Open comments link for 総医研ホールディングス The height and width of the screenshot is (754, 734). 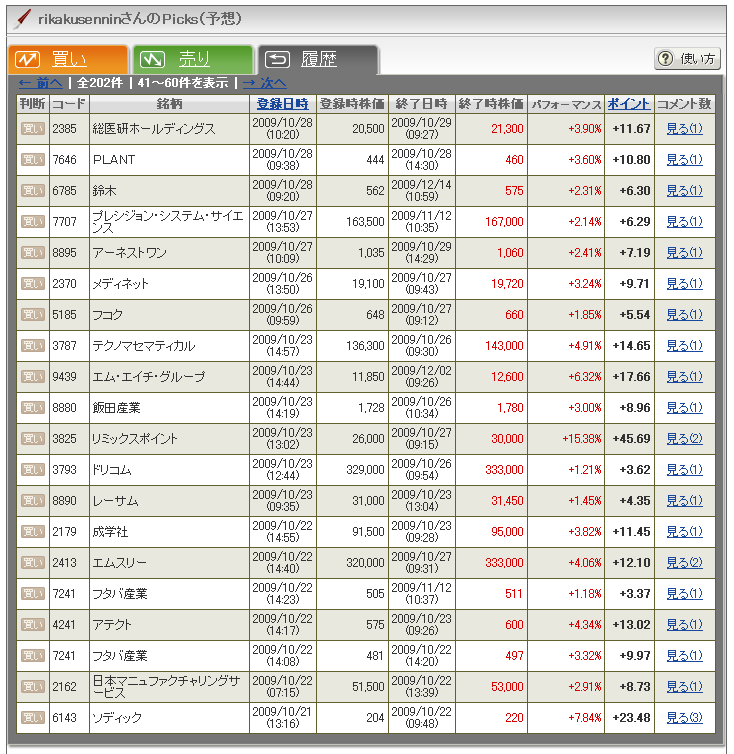(684, 129)
